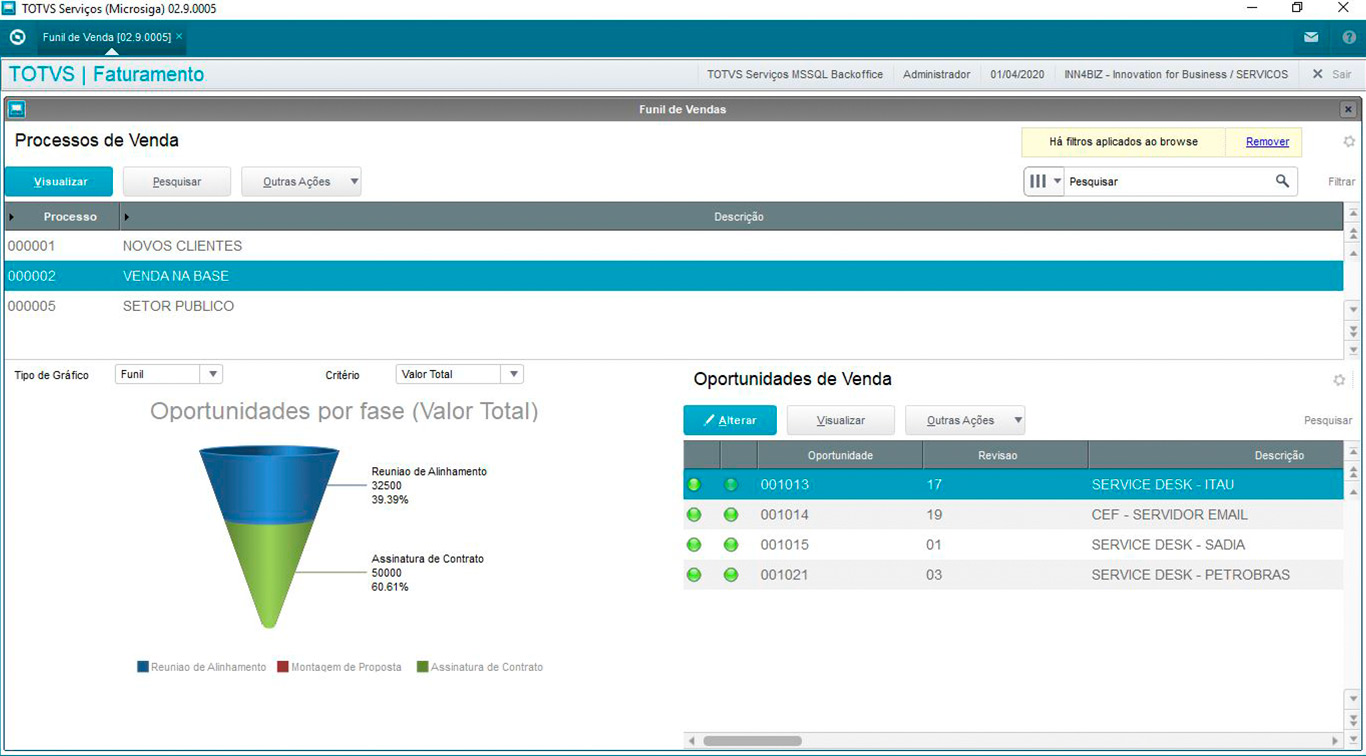The image size is (1366, 756).
Task: Sort by Oportunidade column header
Action: point(840,455)
